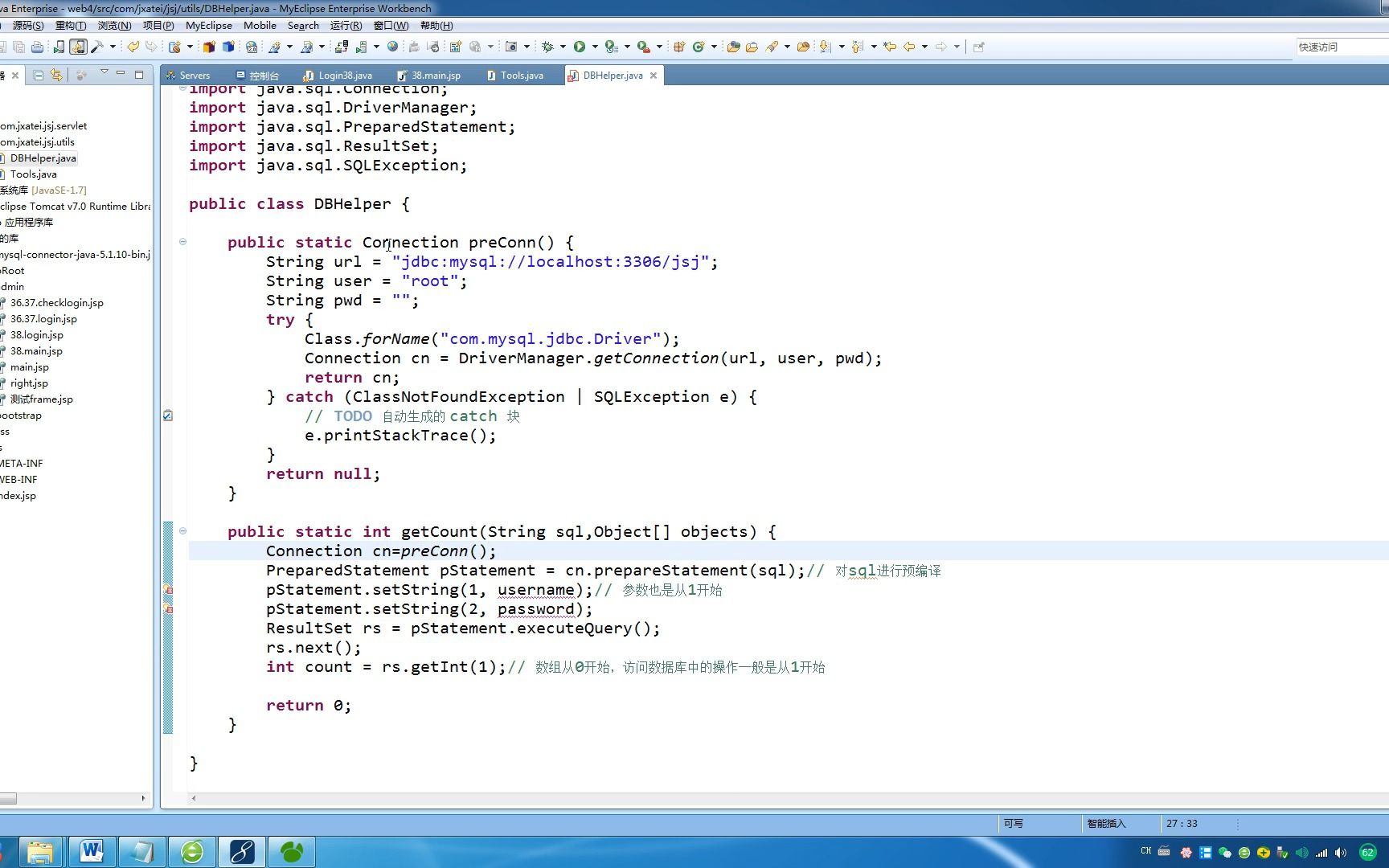Click the last edit location icon

point(890,47)
